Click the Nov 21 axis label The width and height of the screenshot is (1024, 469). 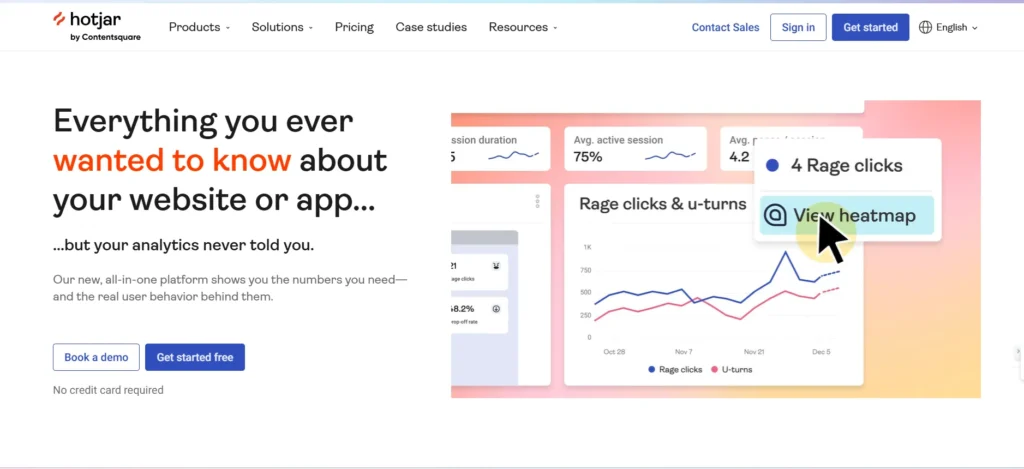click(x=754, y=352)
